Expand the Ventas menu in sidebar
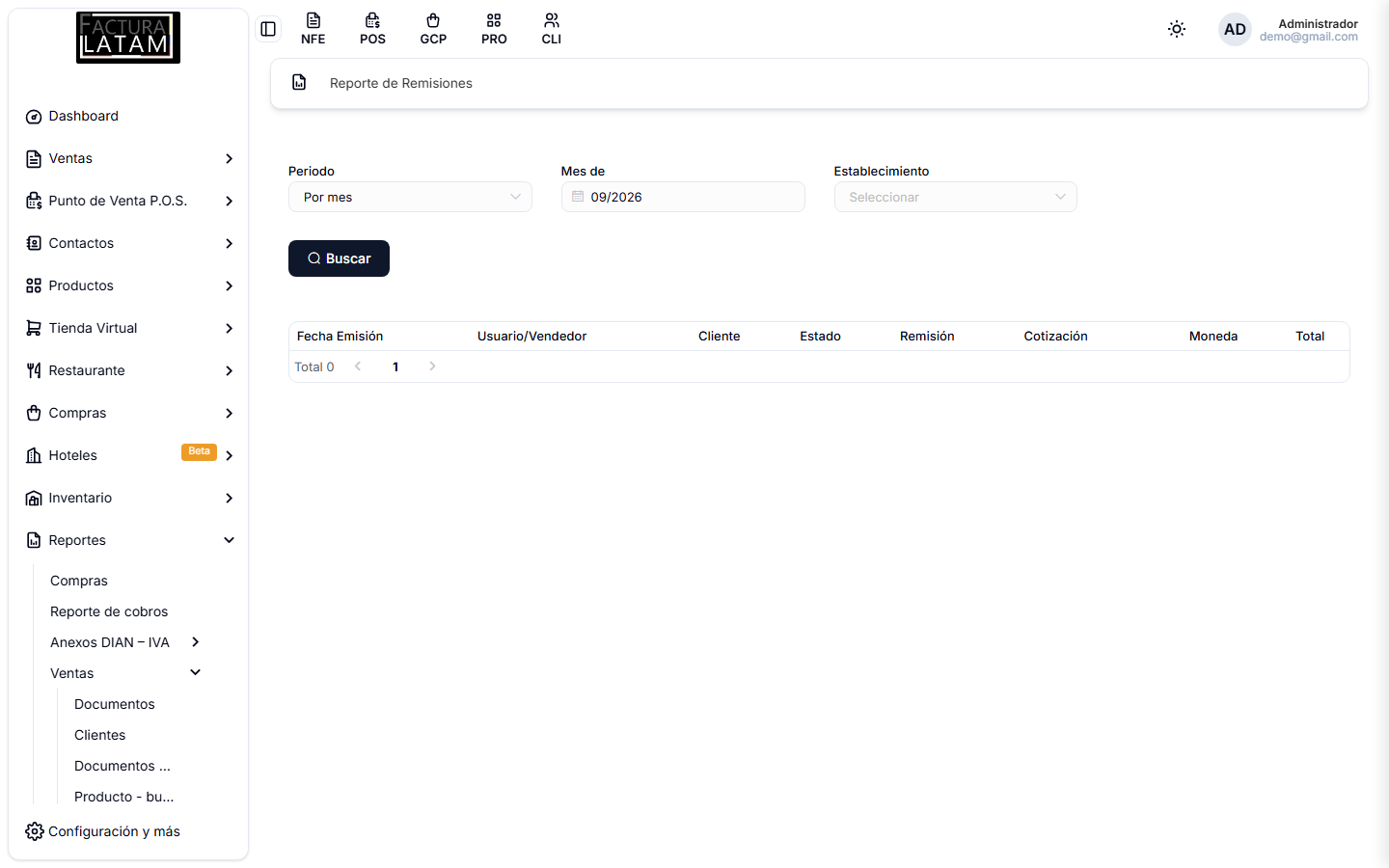 tap(129, 158)
